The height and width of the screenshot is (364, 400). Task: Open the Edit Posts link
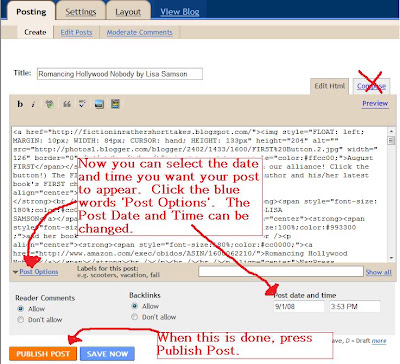tap(76, 32)
